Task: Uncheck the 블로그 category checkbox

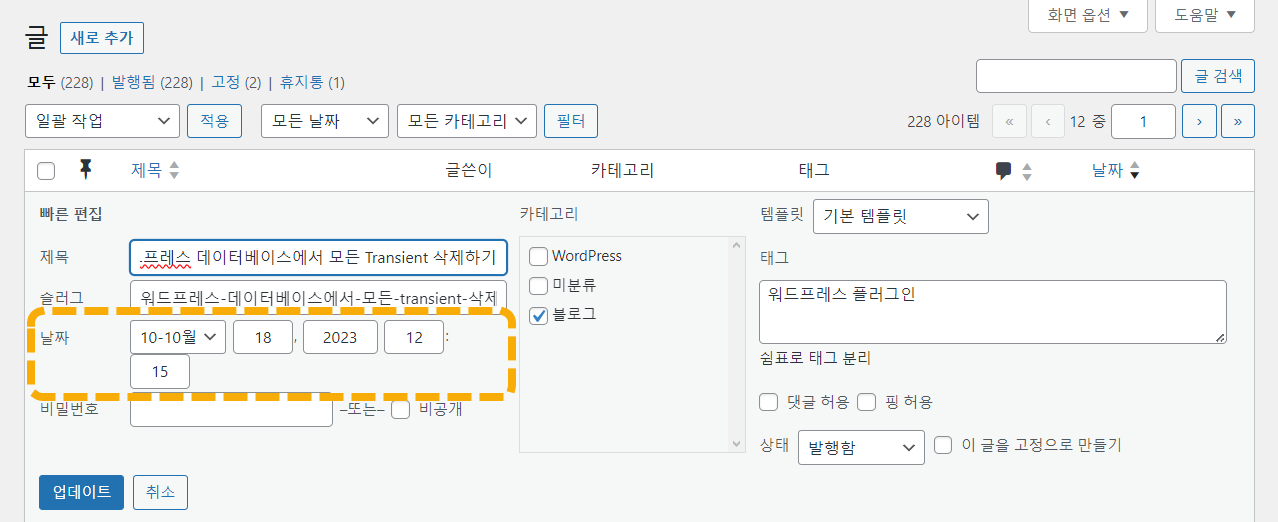Action: coord(539,315)
